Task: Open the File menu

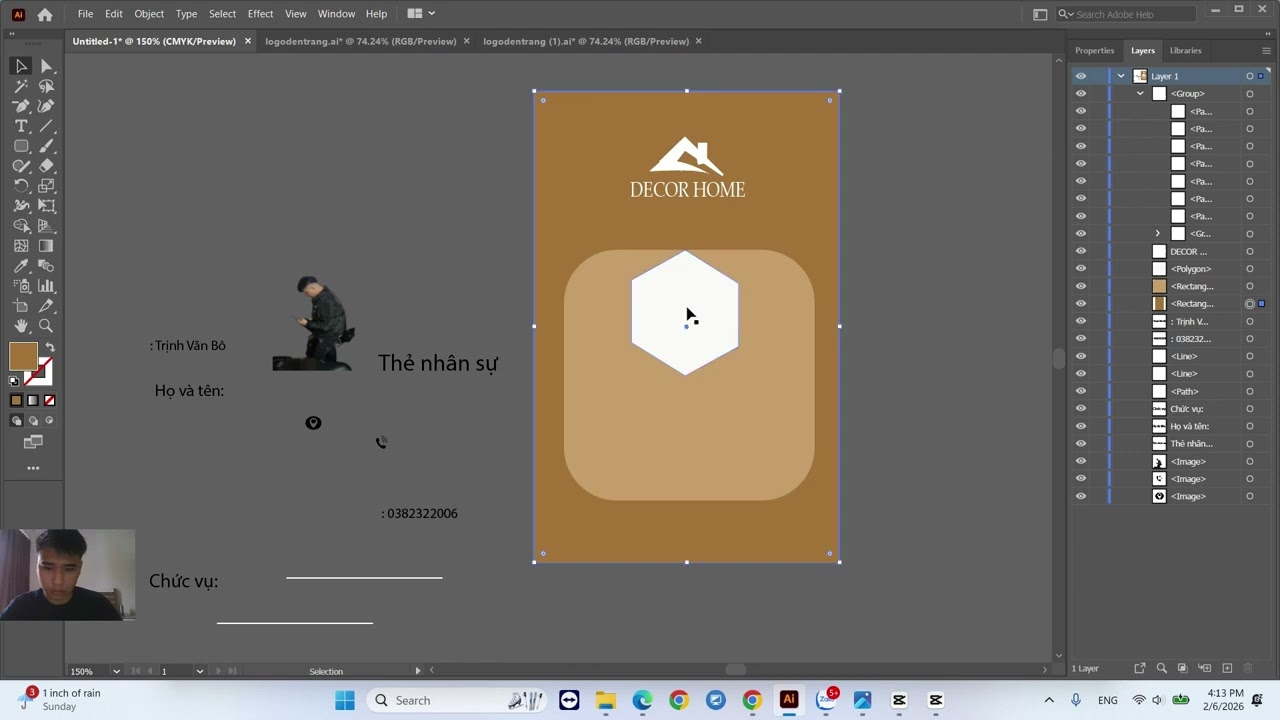Action: tap(85, 14)
